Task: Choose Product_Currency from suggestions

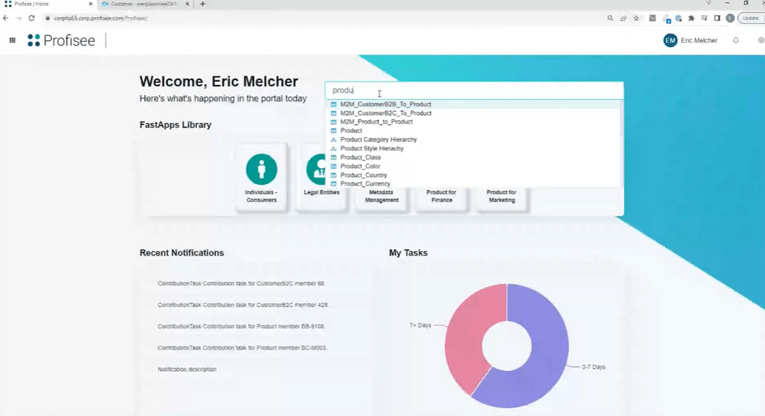Action: click(473, 184)
